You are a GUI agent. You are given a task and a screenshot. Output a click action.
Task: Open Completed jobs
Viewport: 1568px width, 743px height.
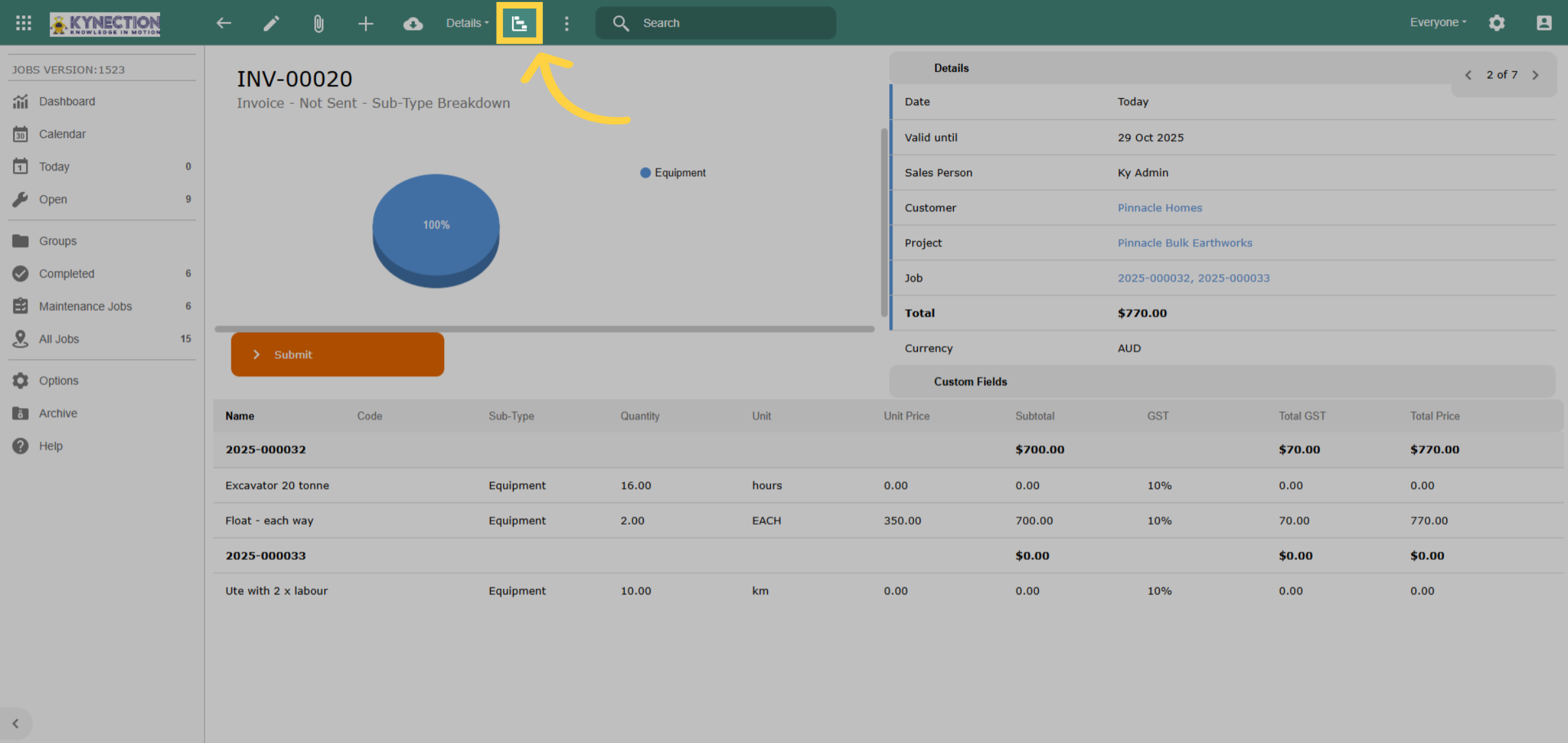click(x=102, y=274)
